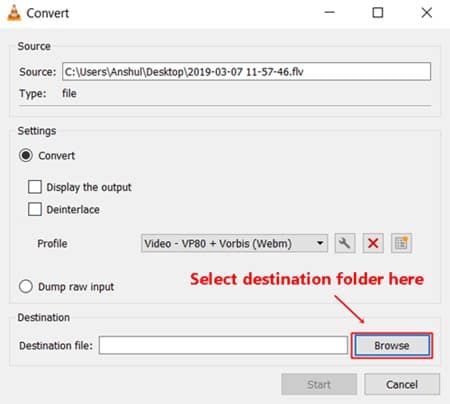Viewport: 450px width, 404px height.
Task: Click the VLC cone icon in title bar
Action: pos(14,13)
